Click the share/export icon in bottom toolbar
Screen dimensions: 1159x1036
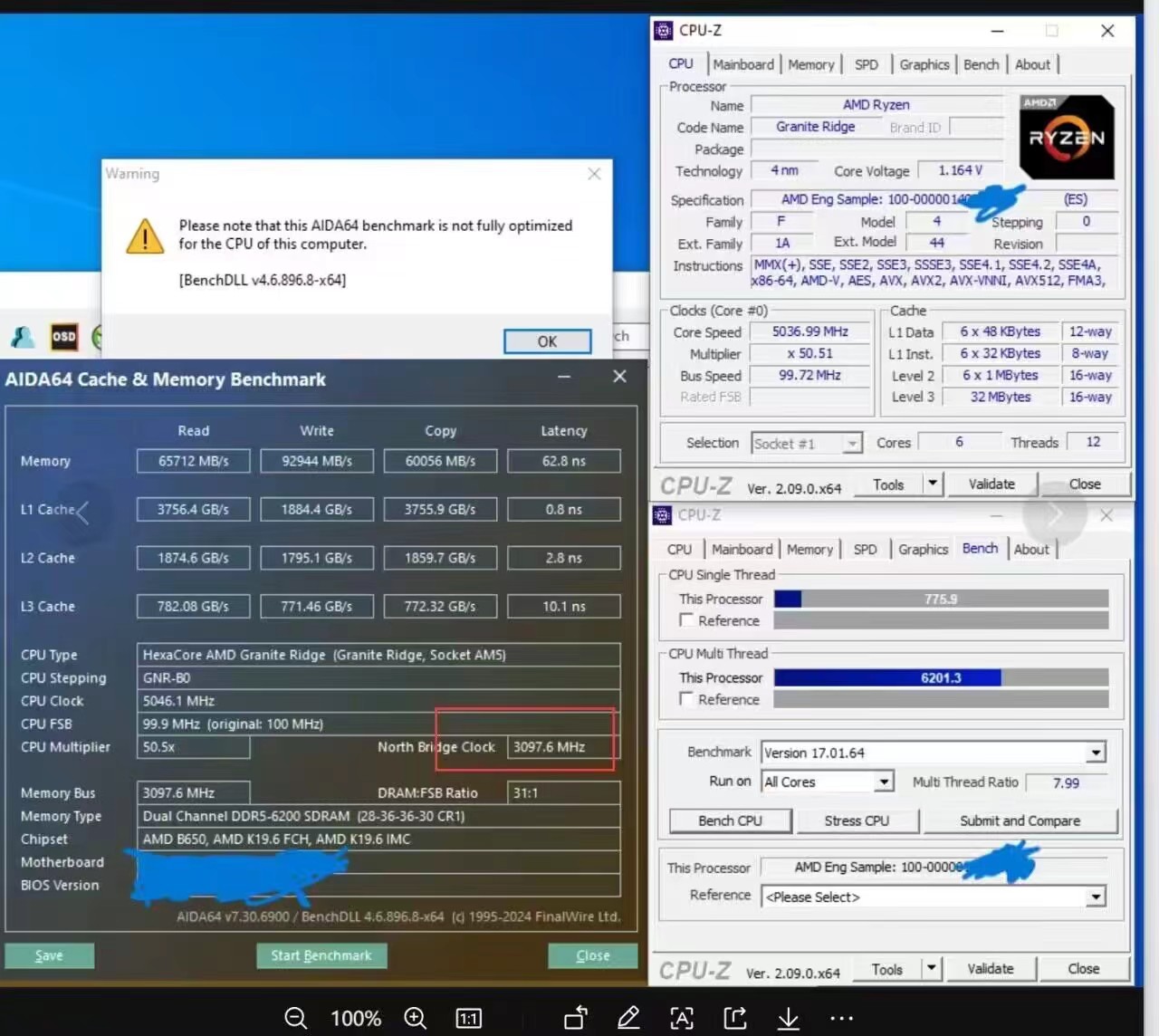[x=735, y=1018]
